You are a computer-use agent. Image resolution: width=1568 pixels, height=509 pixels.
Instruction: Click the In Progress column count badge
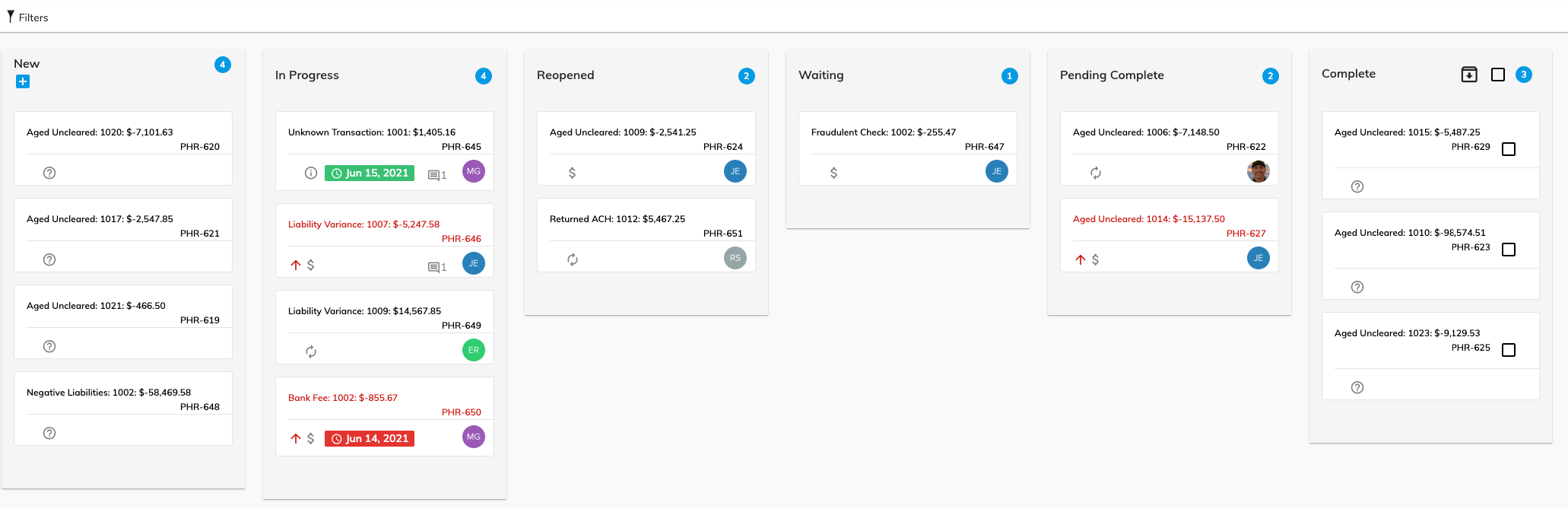point(483,75)
